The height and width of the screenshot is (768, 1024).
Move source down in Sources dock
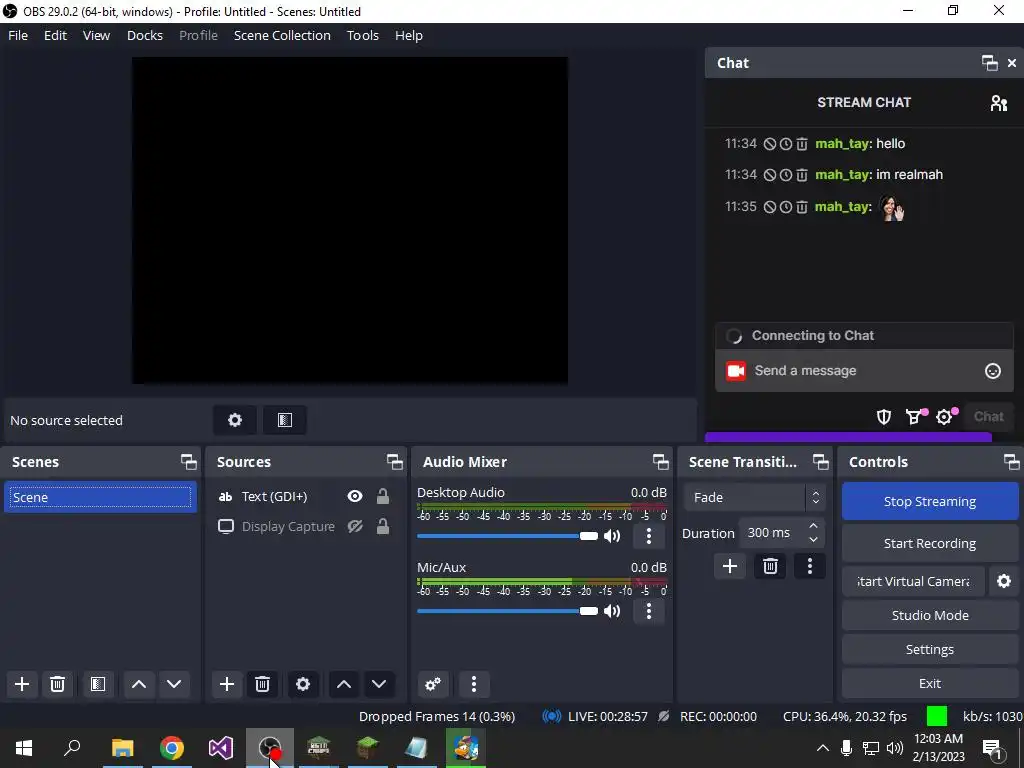pos(379,684)
